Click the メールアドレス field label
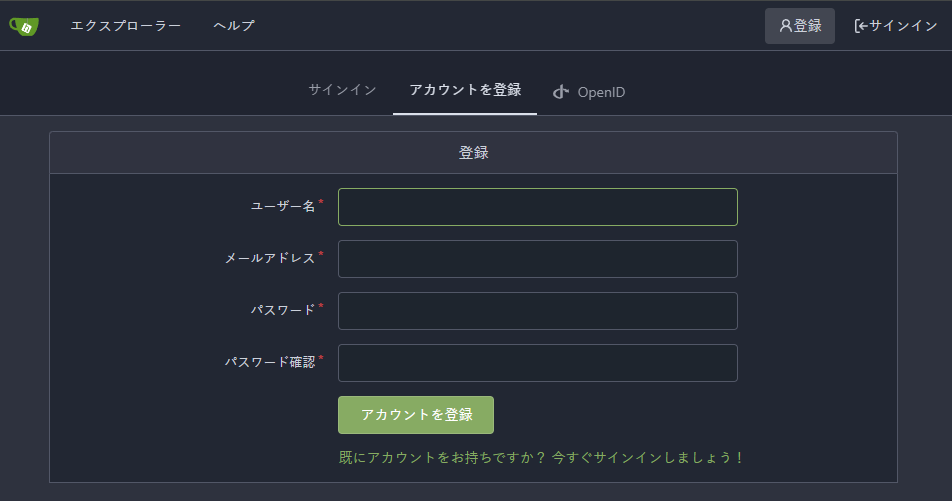 click(270, 259)
